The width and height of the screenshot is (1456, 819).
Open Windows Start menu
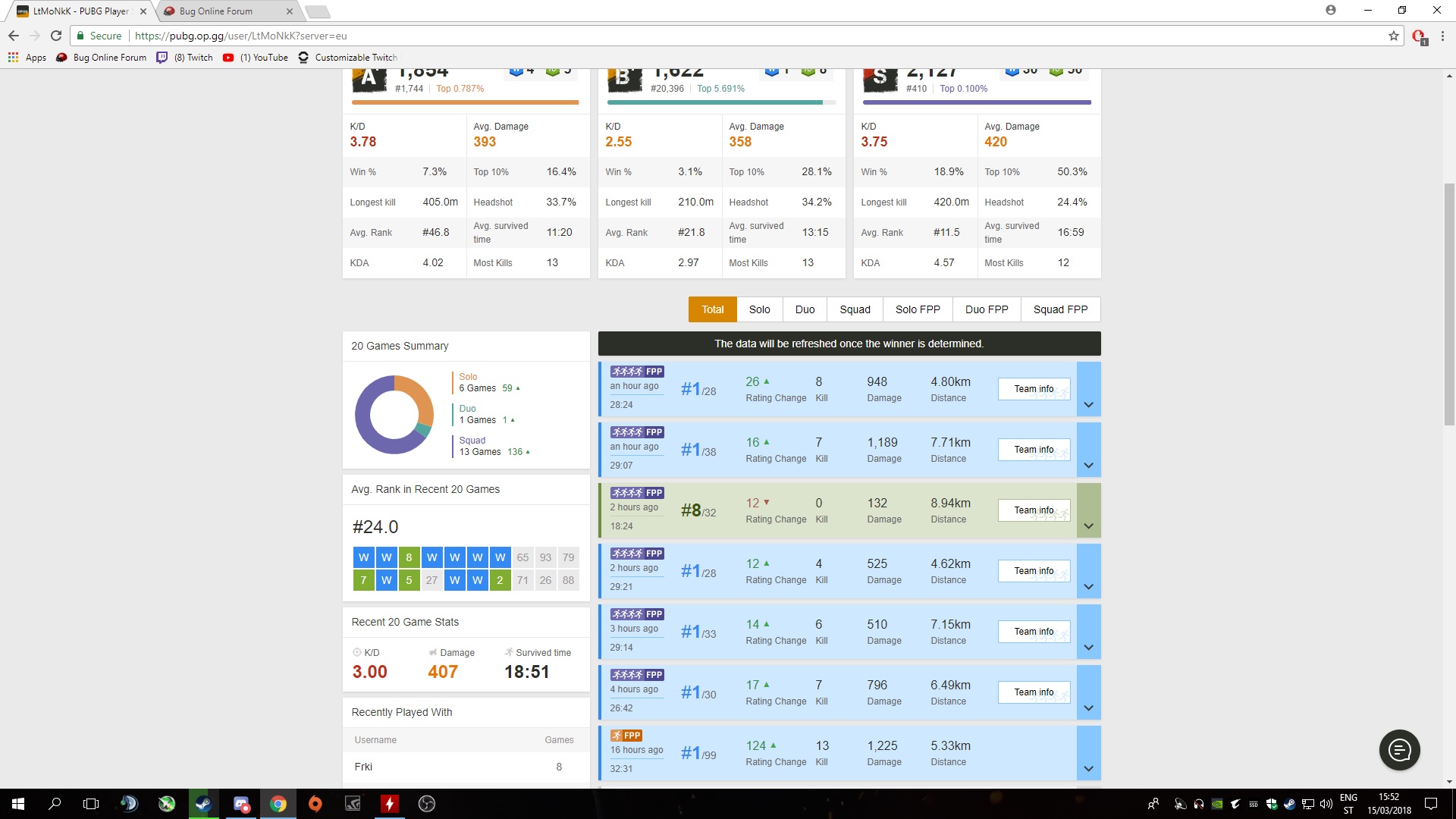pos(18,804)
